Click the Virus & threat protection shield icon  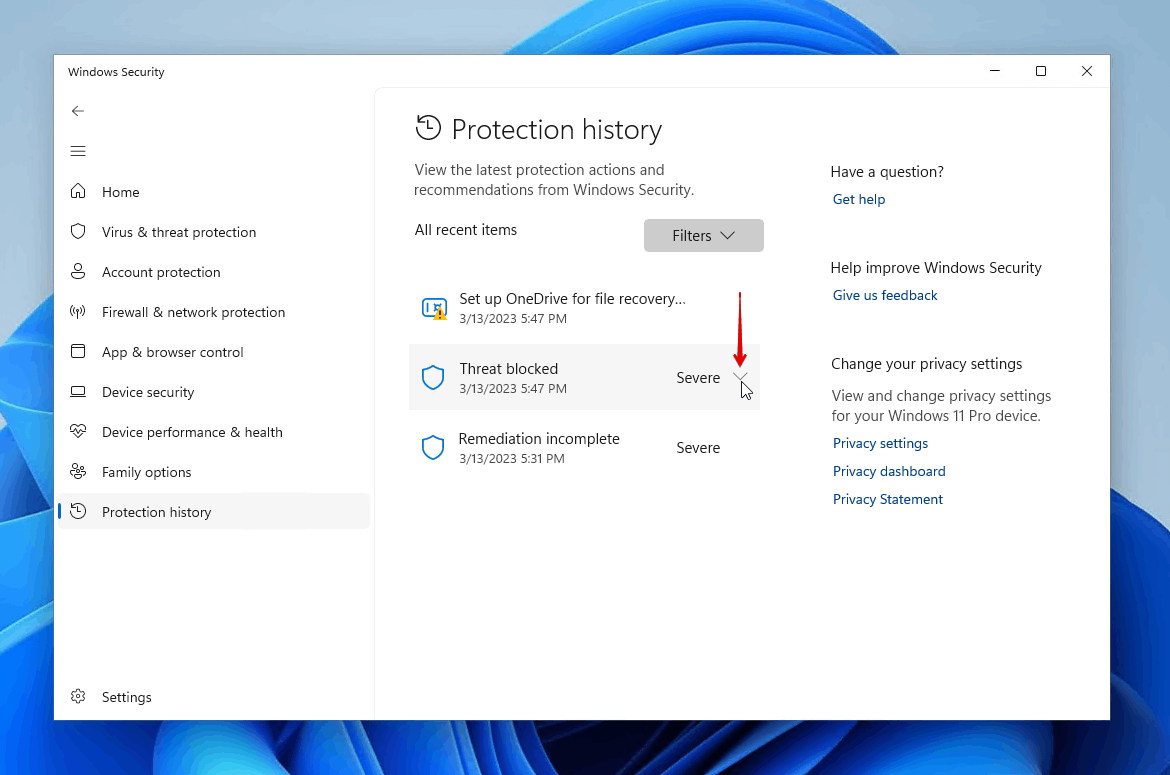[78, 231]
